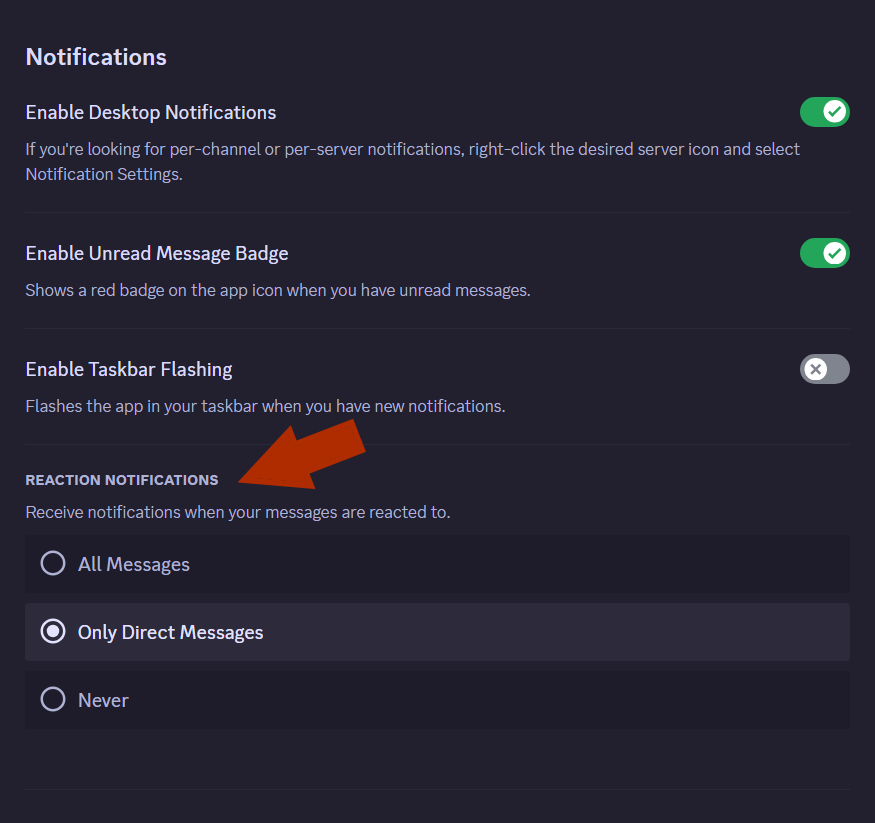Click the checkmark icon on Unread Message Badge switch
The image size is (875, 823).
[x=834, y=253]
